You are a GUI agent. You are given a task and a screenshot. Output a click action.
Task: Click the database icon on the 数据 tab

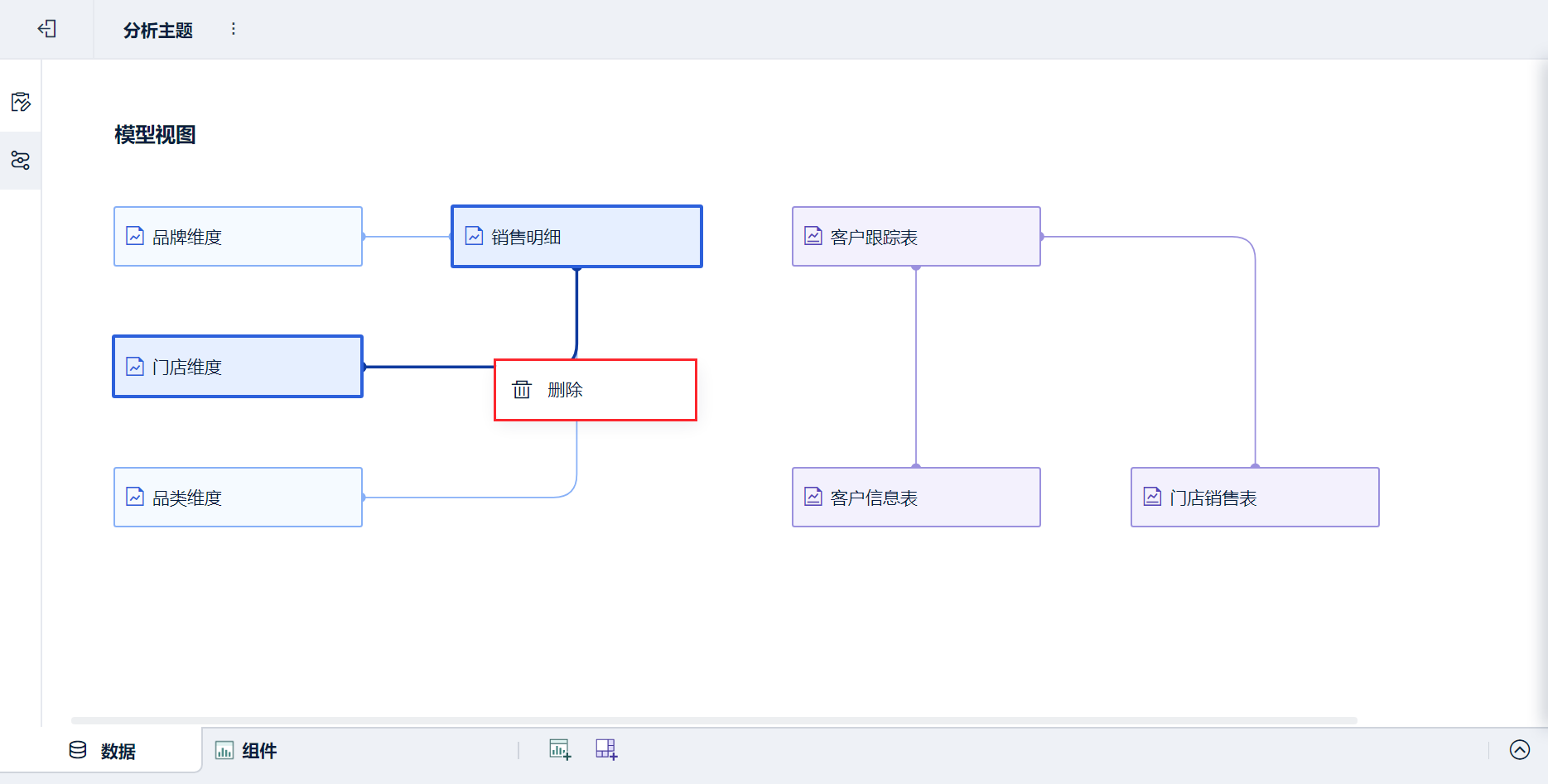click(x=78, y=750)
